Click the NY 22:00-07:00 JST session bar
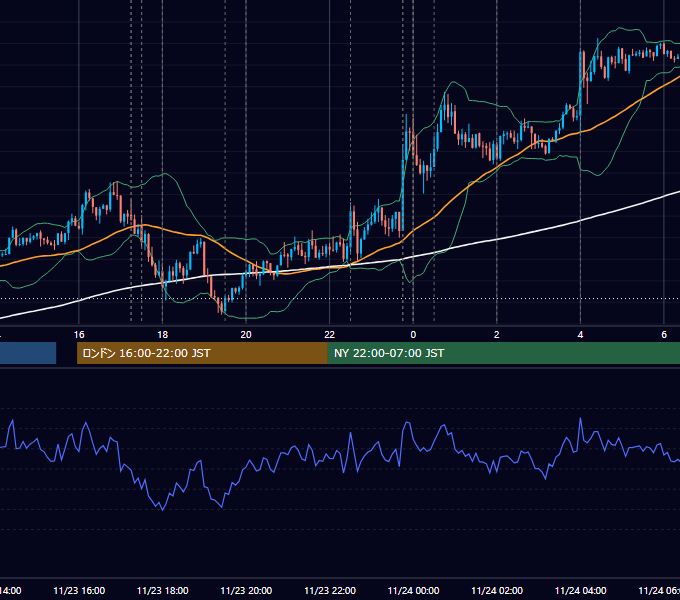680x600 pixels. [x=503, y=353]
